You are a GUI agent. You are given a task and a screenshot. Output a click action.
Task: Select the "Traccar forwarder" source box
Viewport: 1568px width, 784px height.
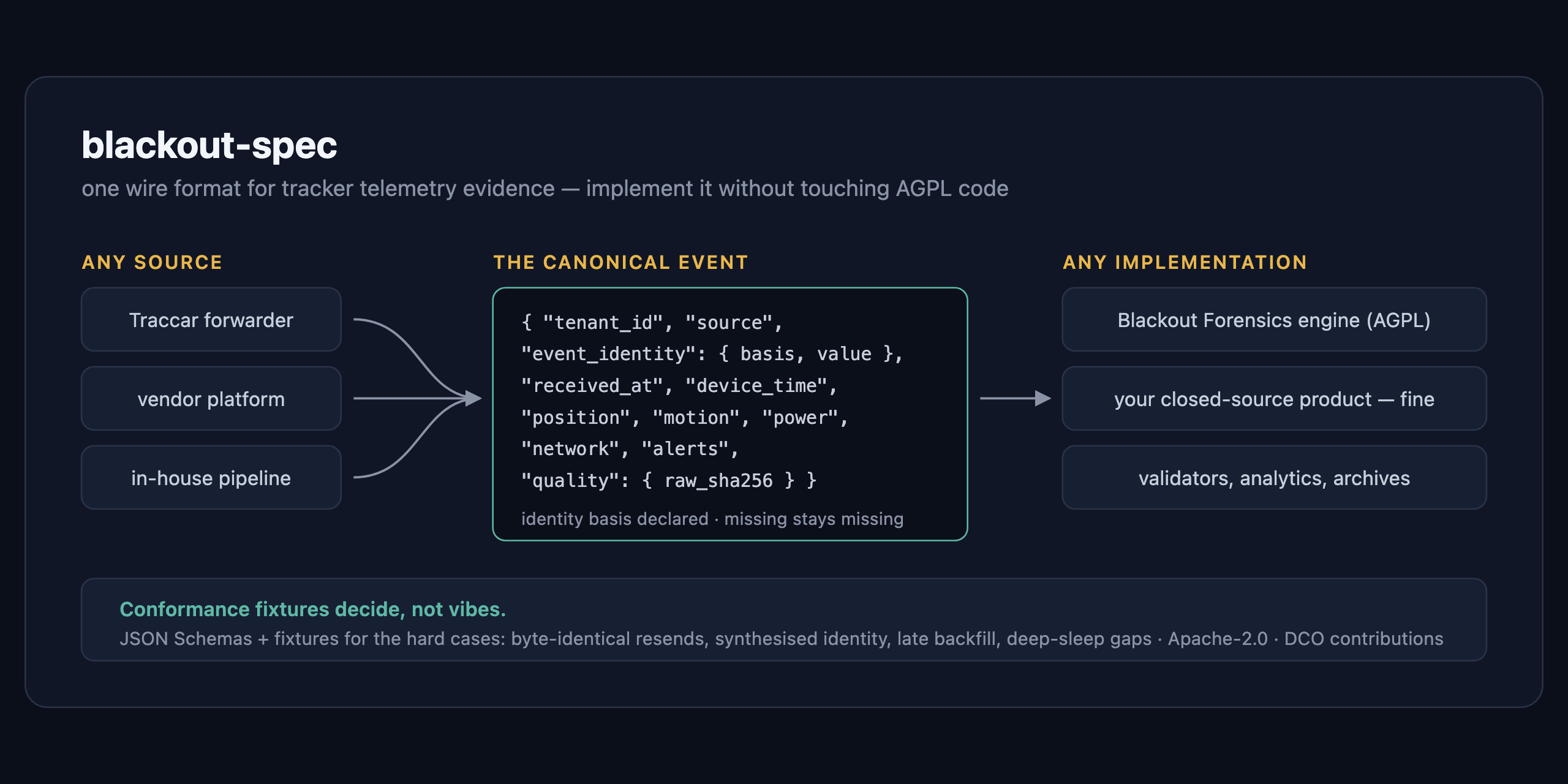tap(211, 320)
